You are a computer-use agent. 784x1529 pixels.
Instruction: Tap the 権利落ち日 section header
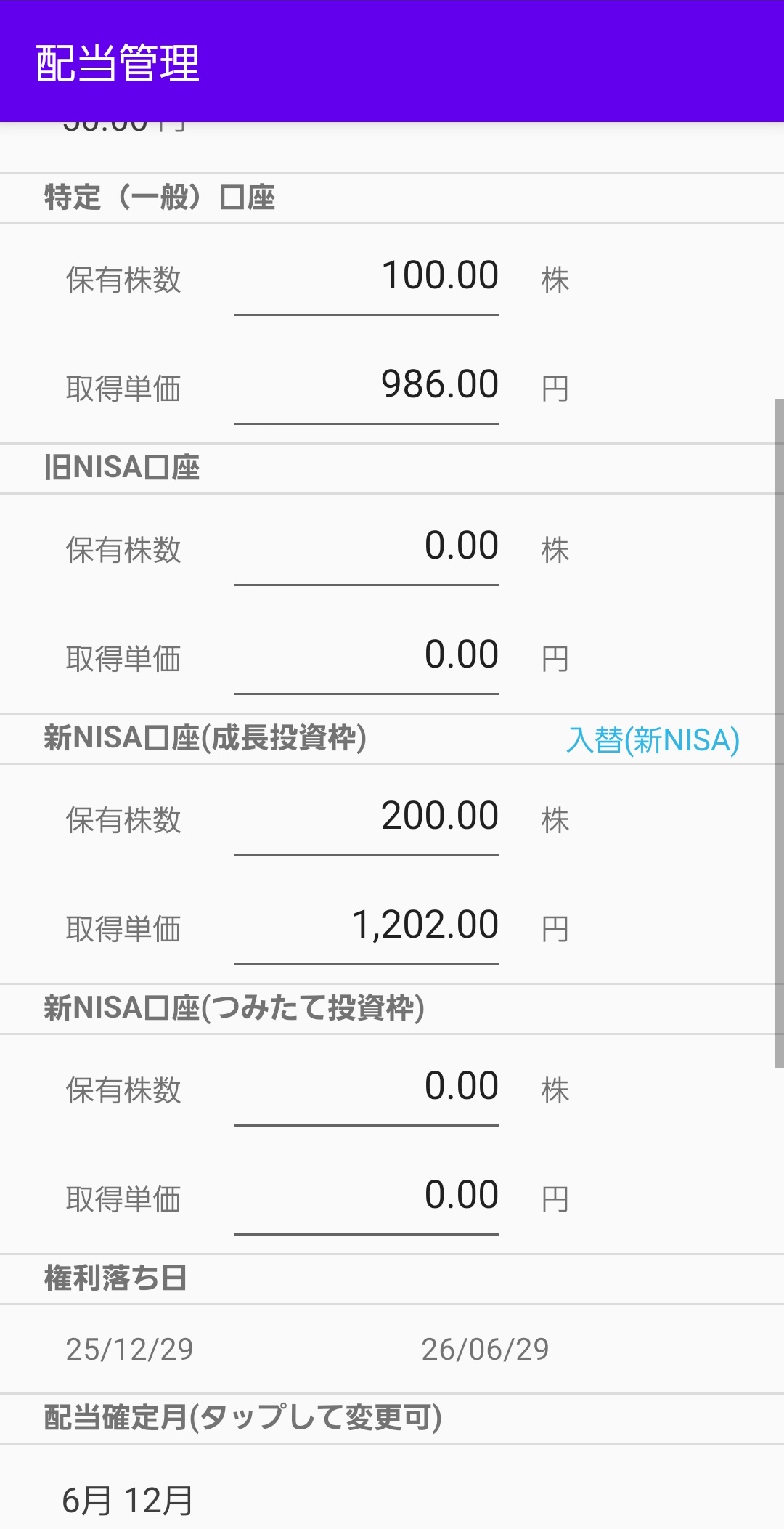116,1278
